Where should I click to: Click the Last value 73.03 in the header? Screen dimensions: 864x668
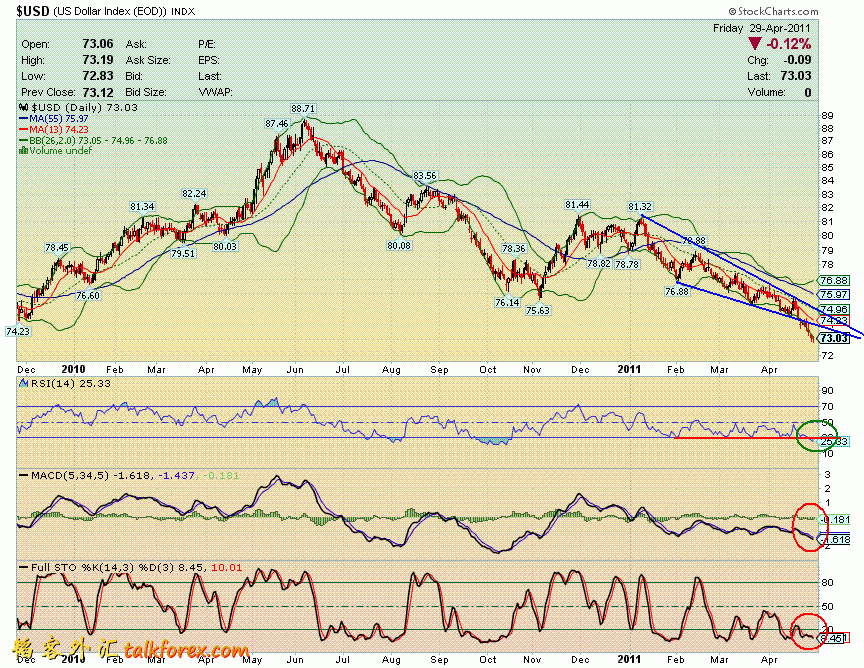(796, 76)
